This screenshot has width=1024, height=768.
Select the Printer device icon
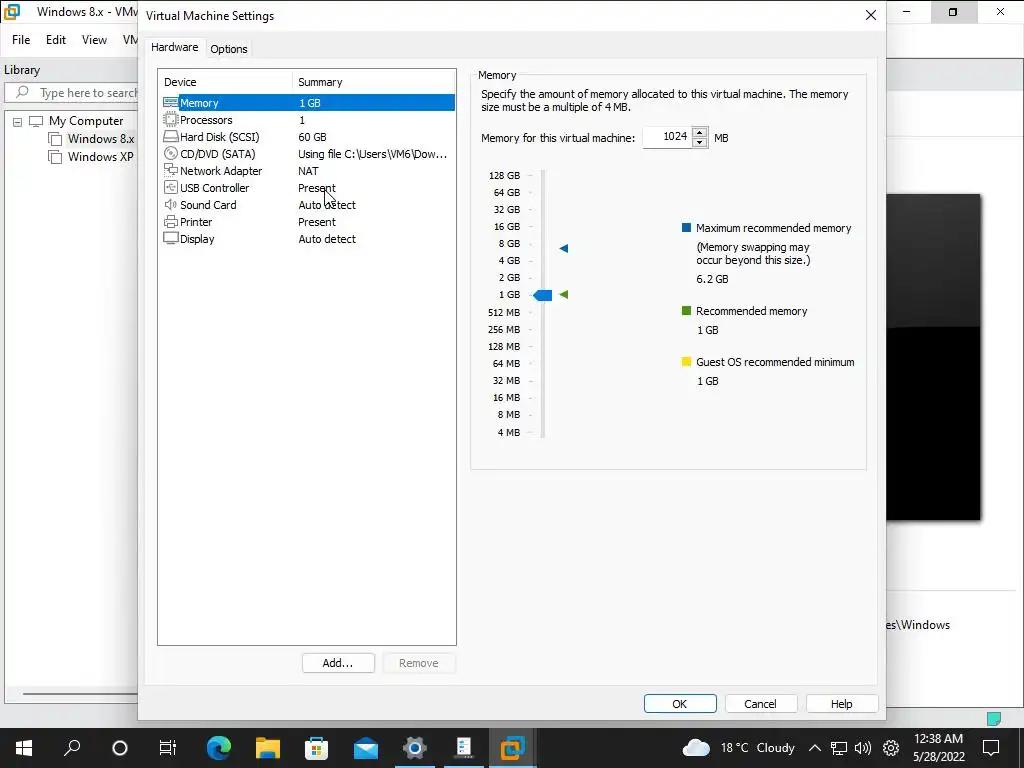click(170, 221)
